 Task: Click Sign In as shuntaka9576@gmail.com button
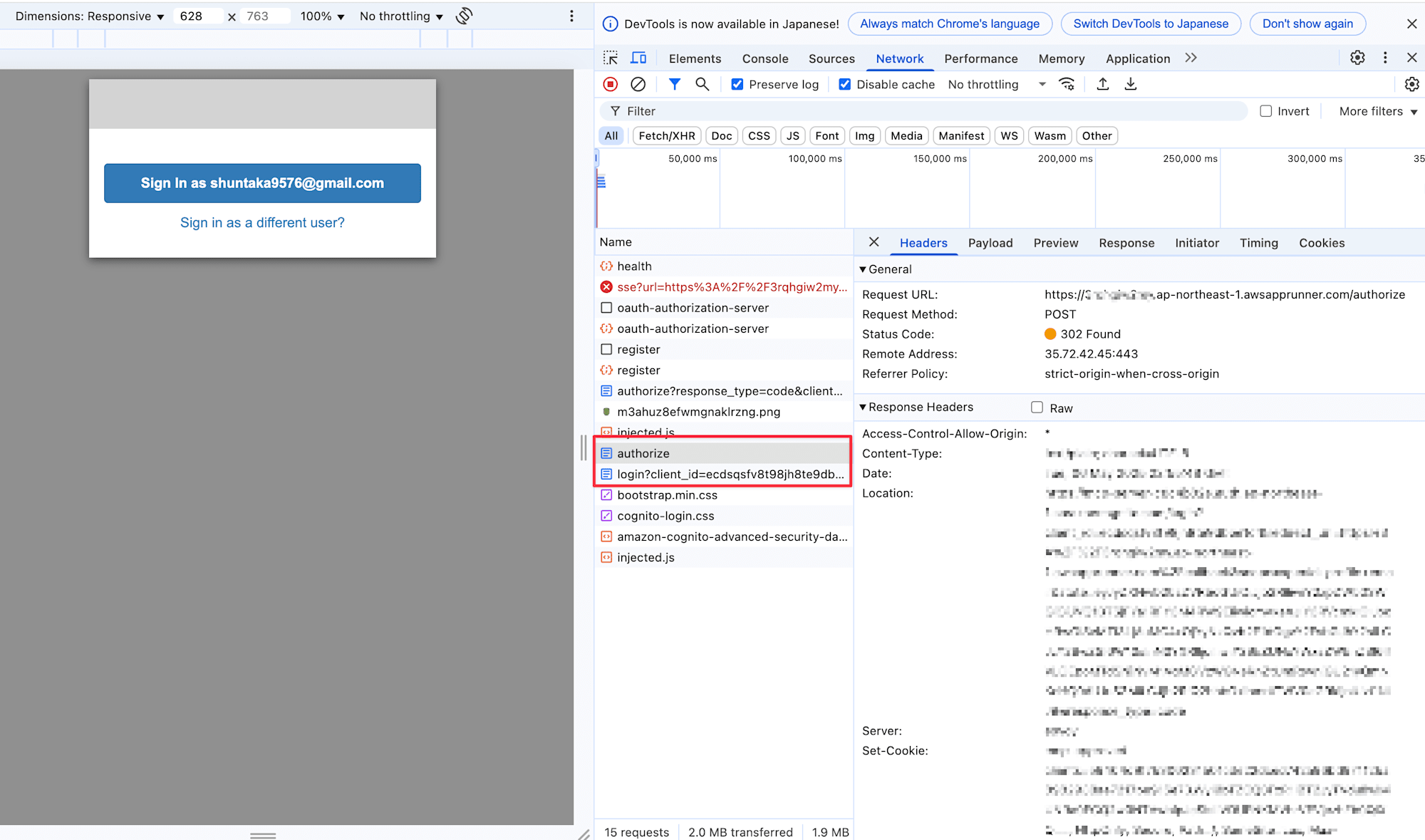262,183
